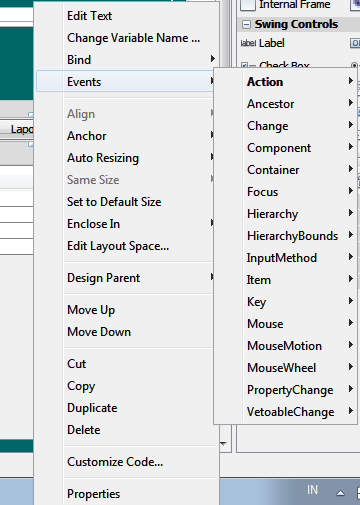Open Customize Code dialog
Screen dimensions: 360x505
[x=127, y=462]
